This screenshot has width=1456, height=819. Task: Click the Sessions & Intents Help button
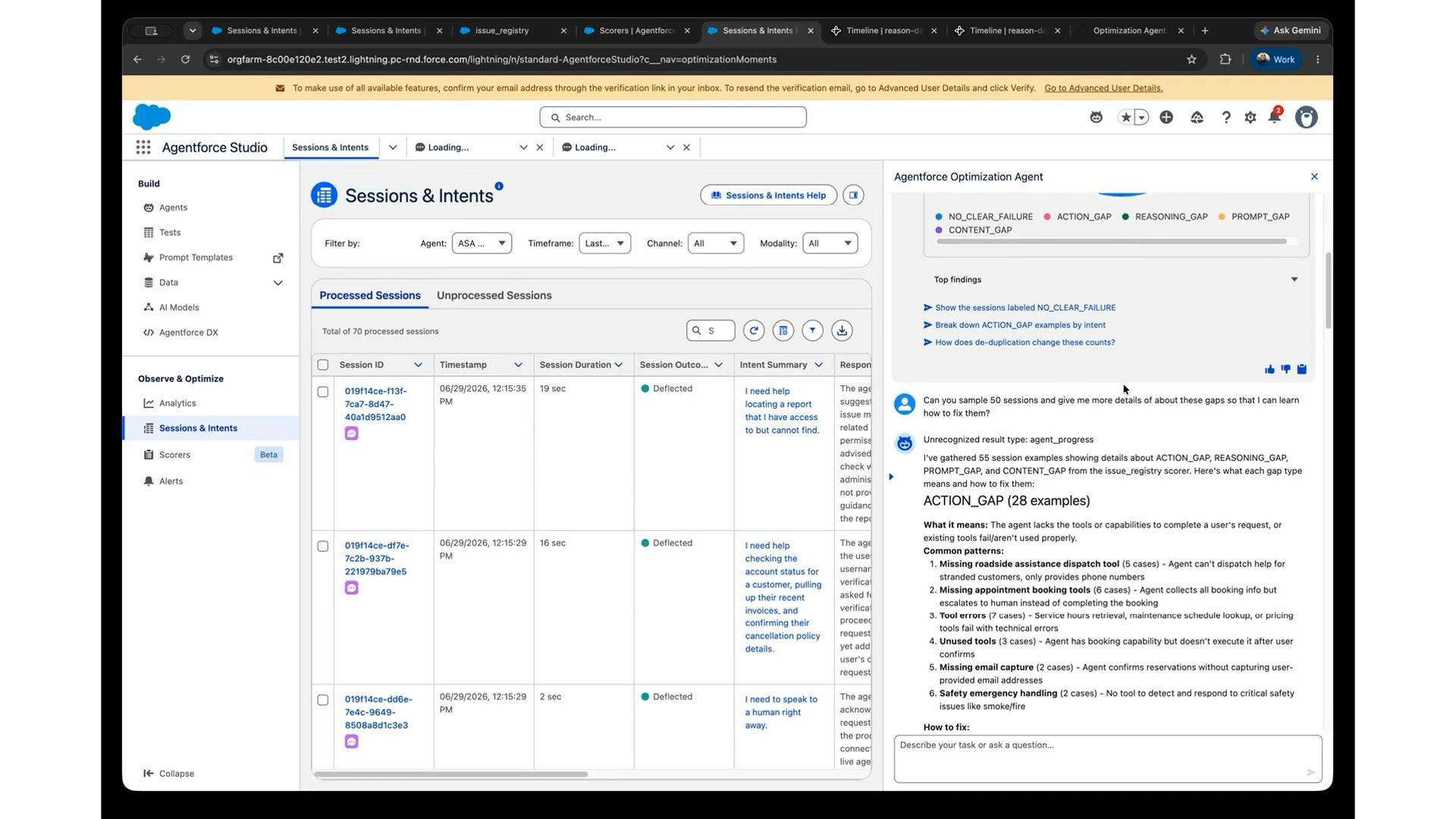[768, 195]
